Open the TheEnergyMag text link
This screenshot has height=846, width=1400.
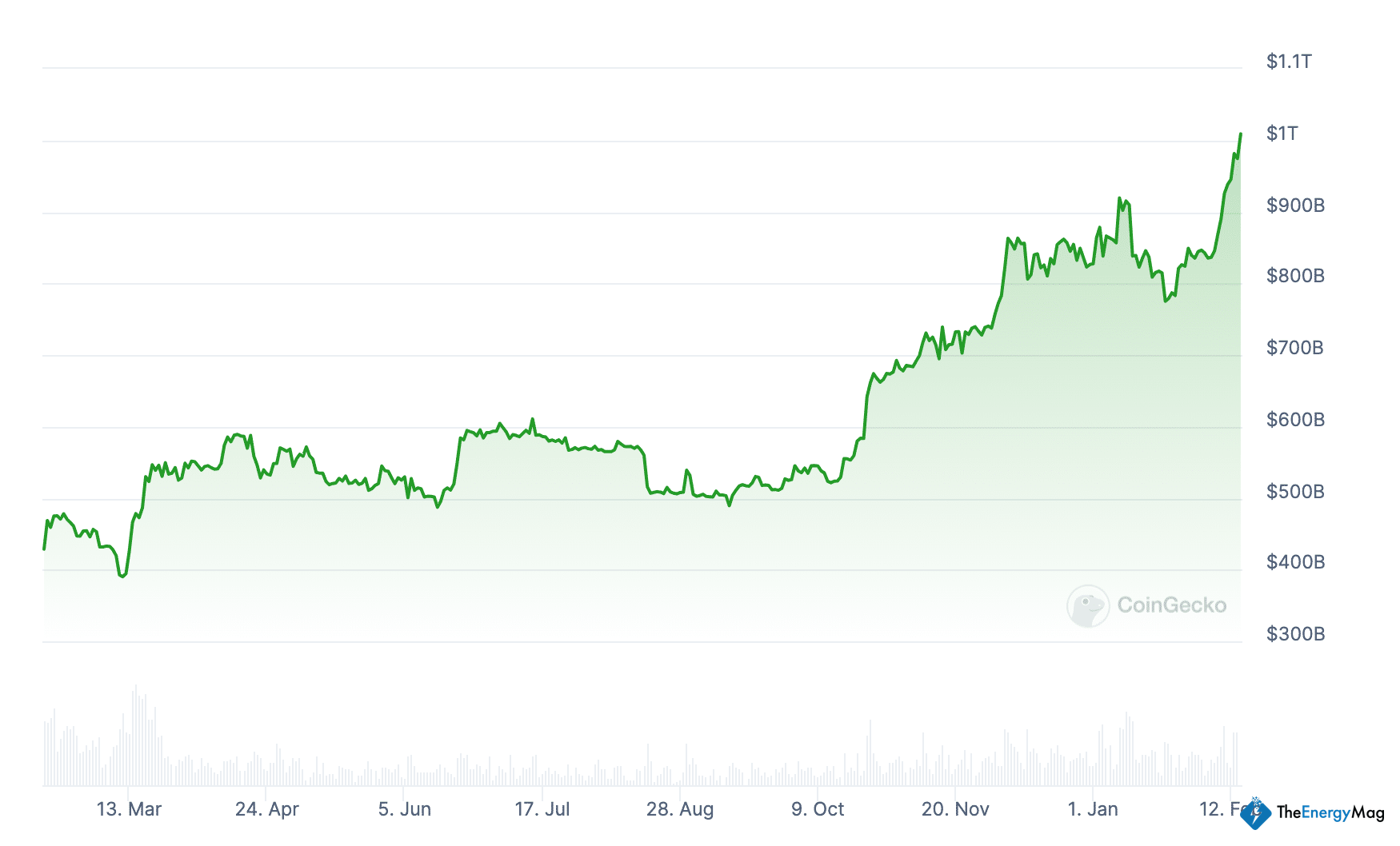(1330, 813)
